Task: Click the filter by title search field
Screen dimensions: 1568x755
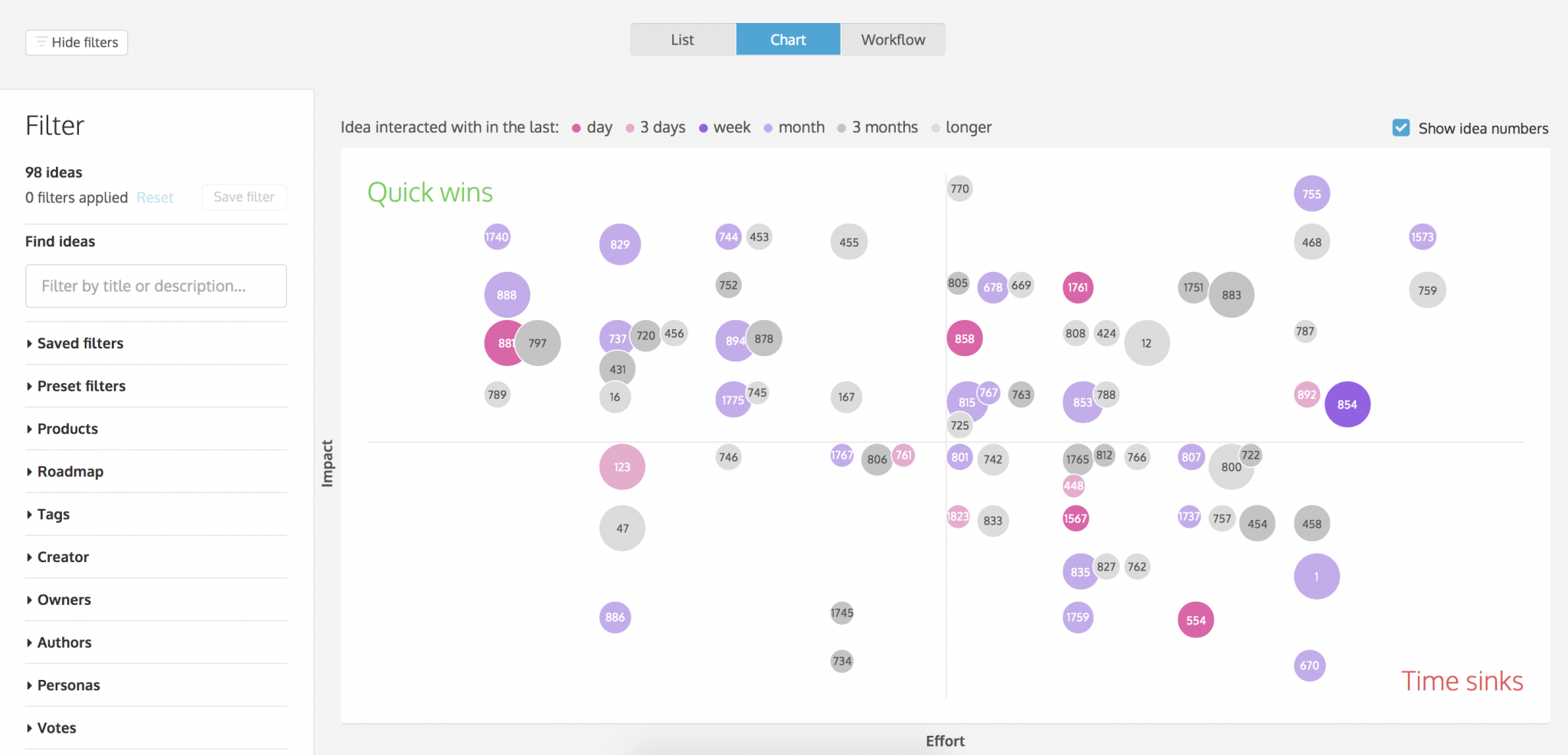Action: click(155, 286)
